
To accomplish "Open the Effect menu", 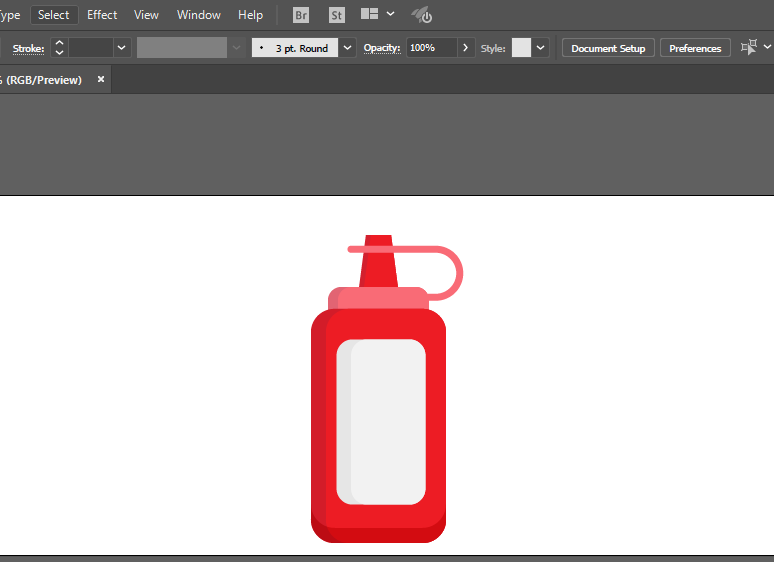I will 102,15.
